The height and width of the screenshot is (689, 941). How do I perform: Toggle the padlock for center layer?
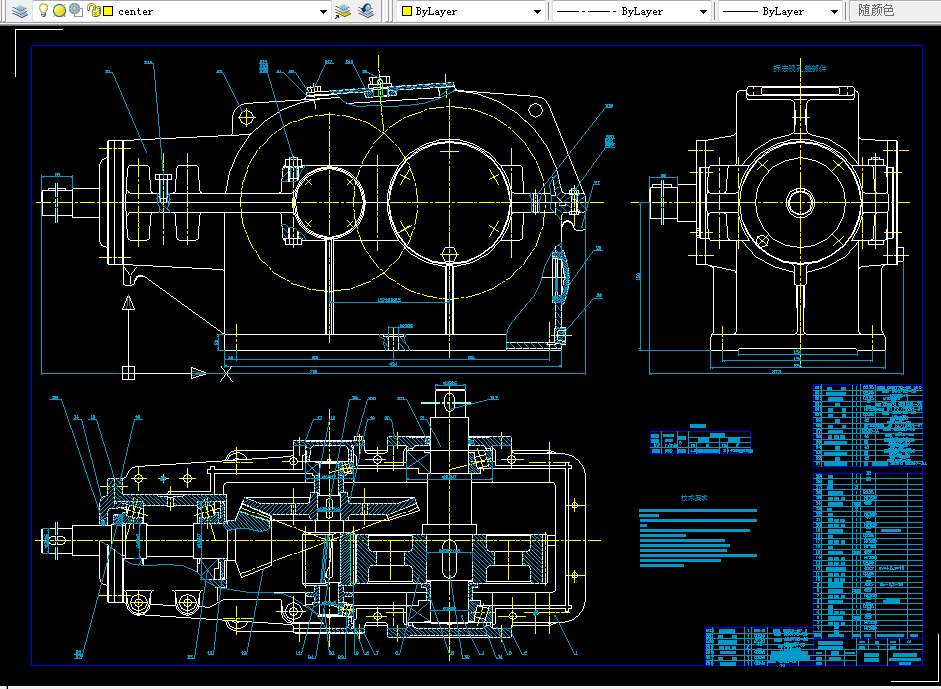[x=93, y=10]
